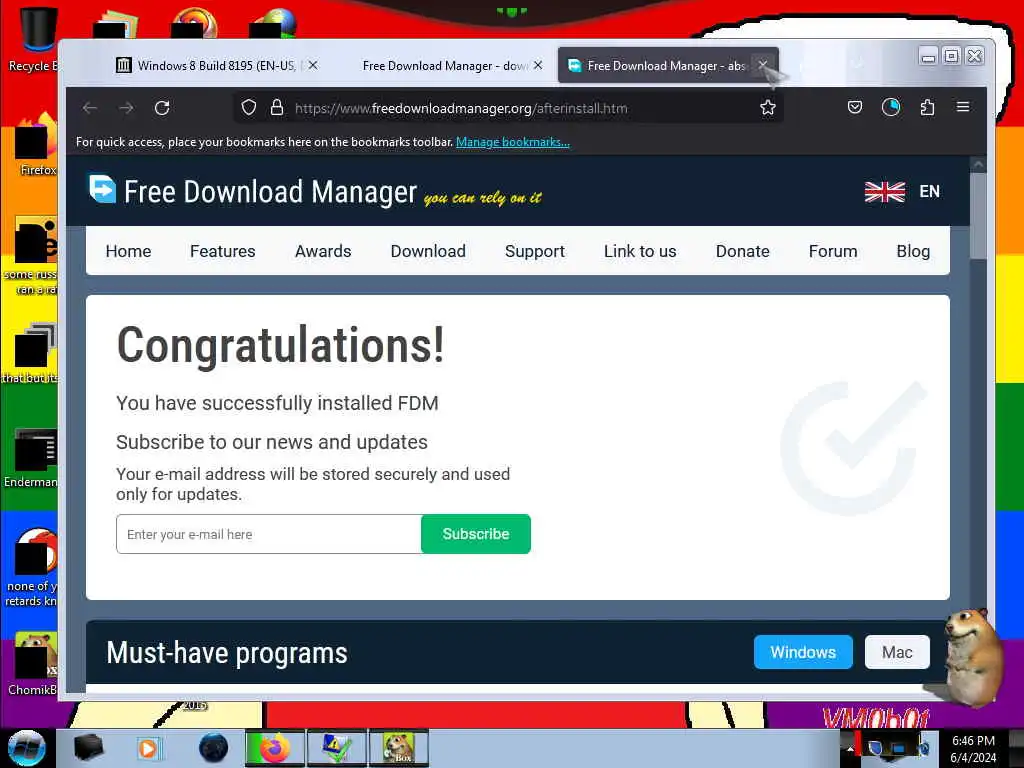Click the hamster desktop mascot
The width and height of the screenshot is (1024, 768).
coord(972,656)
